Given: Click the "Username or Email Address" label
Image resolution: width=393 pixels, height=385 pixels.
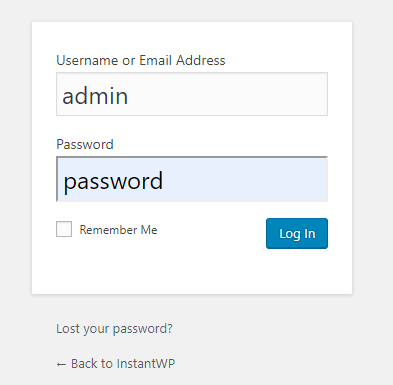Looking at the screenshot, I should 141,60.
